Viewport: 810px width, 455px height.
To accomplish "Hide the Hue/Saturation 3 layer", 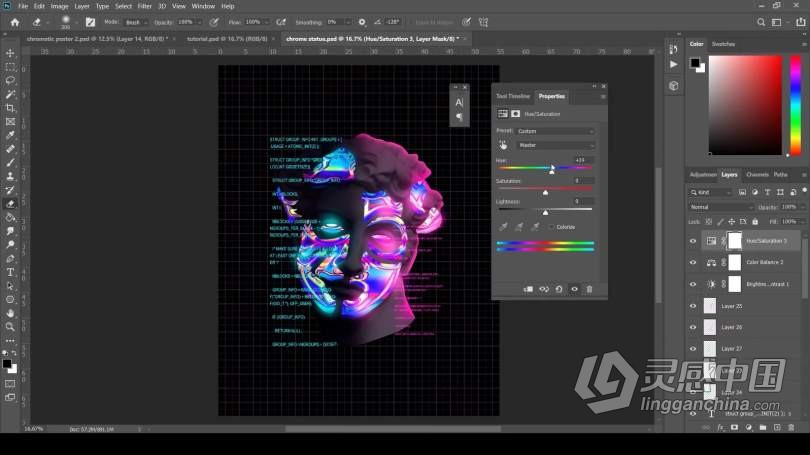I will [x=693, y=241].
